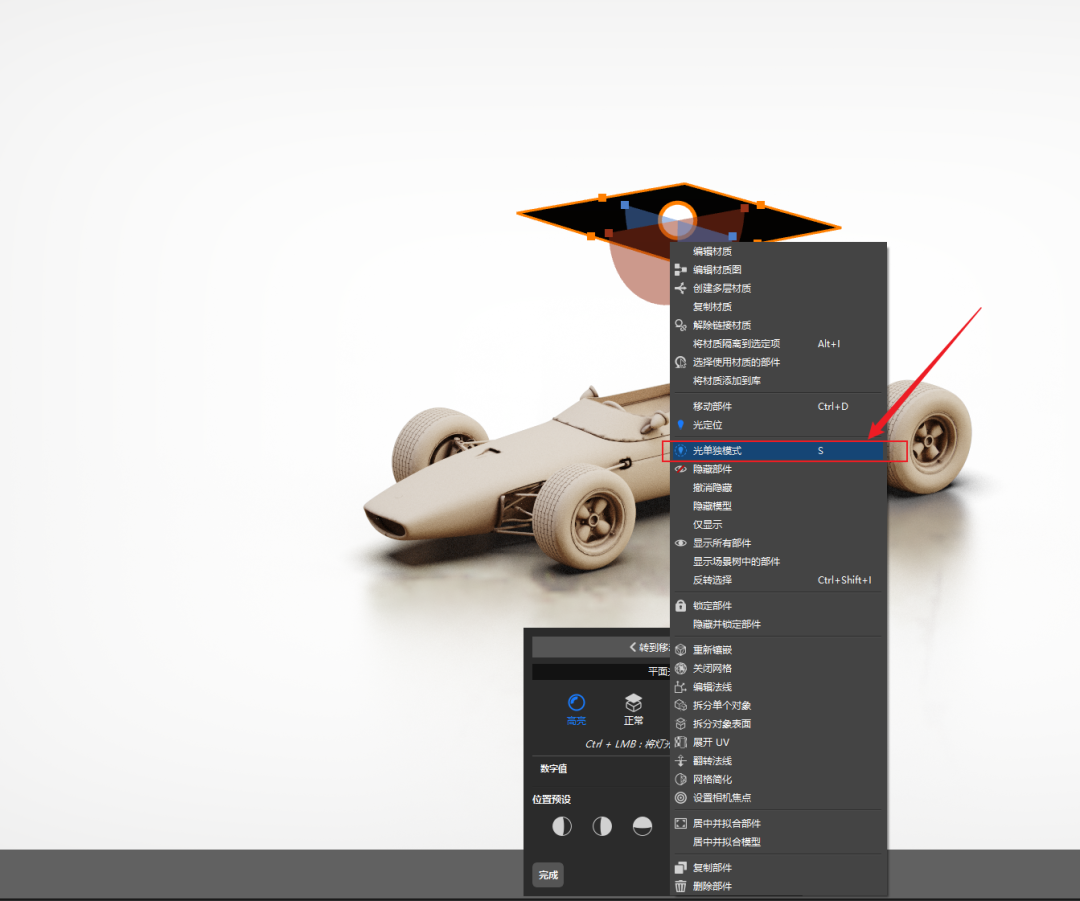
Task: Pick the top-lit position preset
Action: pyautogui.click(x=643, y=826)
